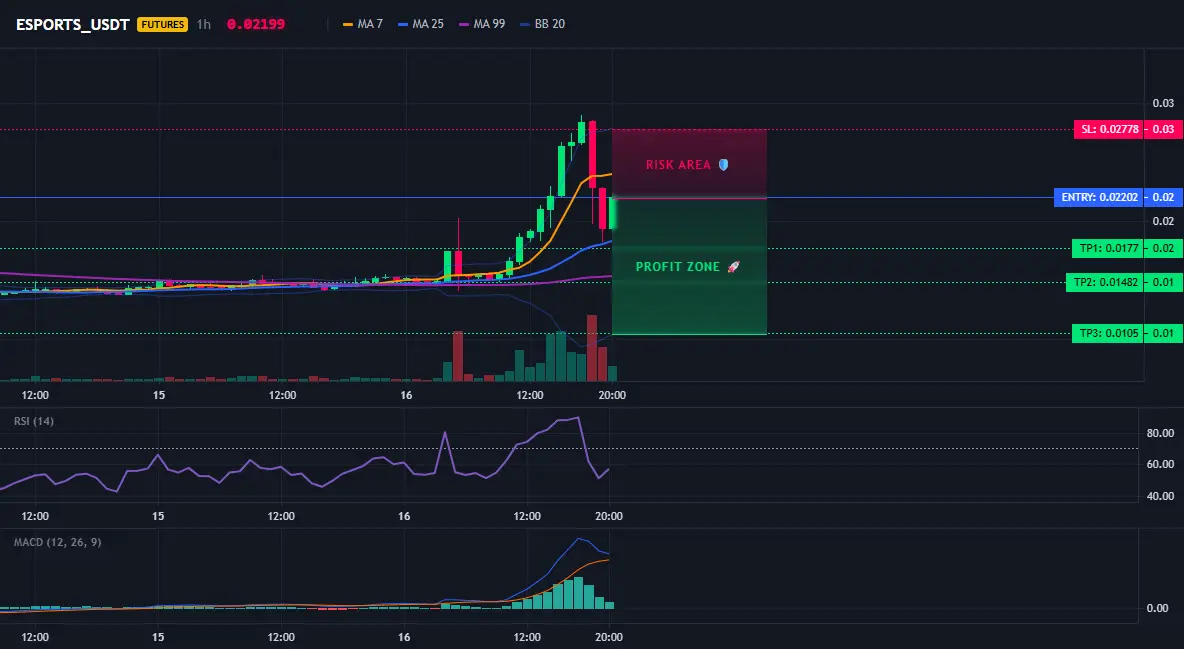Viewport: 1184px width, 649px height.
Task: Click the latest green candle at entry line
Action: pos(612,213)
